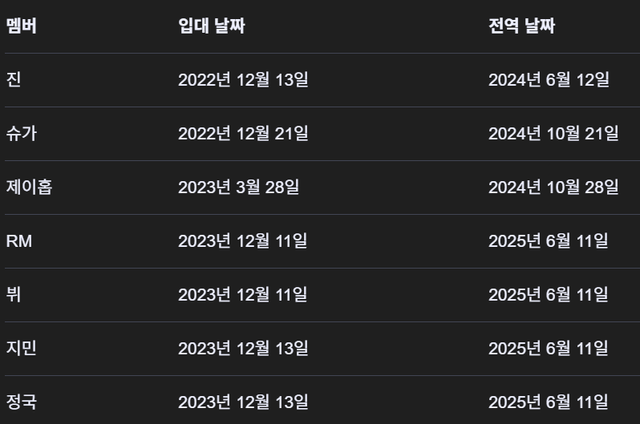Select the RM member name cell

tap(20, 241)
